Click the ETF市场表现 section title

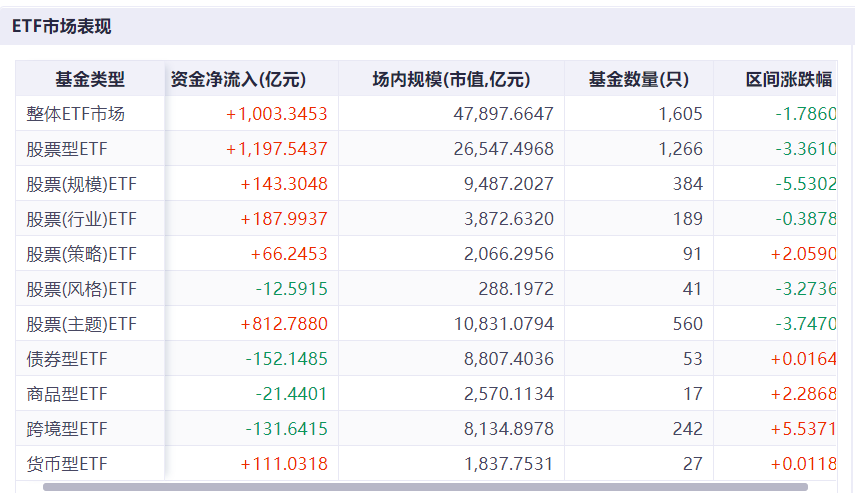(62, 26)
